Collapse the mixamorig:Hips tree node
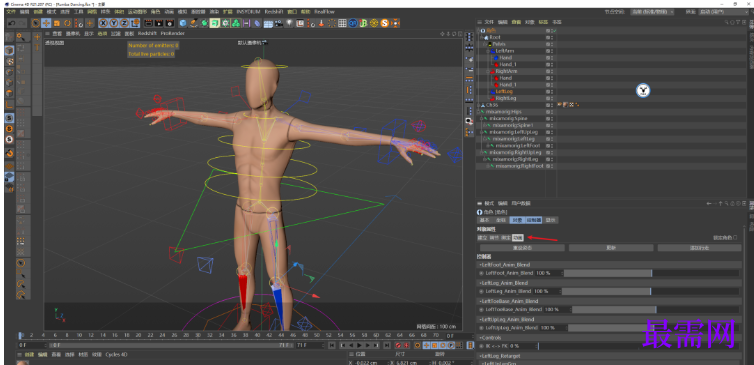Image resolution: width=754 pixels, height=365 pixels. click(478, 112)
